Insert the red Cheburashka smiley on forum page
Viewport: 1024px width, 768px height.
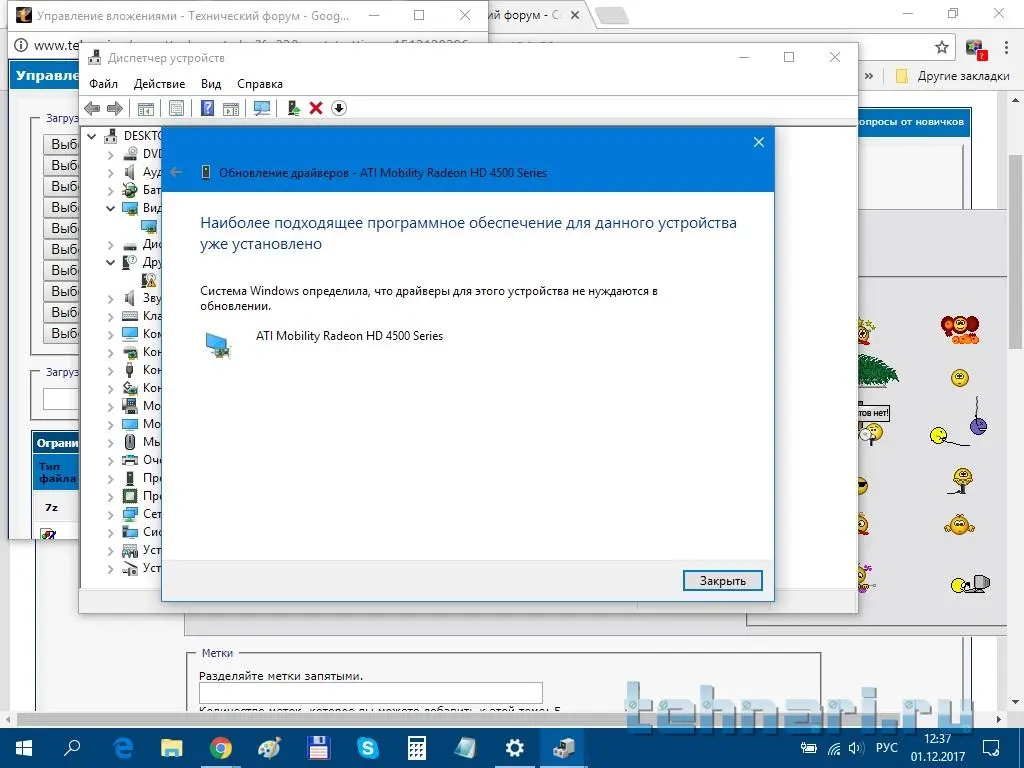tap(959, 330)
